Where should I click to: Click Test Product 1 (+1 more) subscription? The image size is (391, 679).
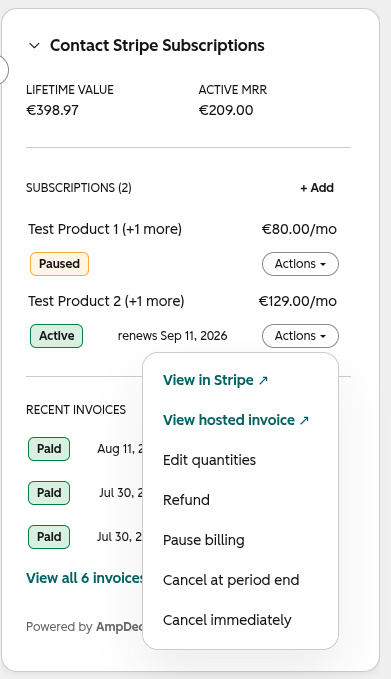105,229
